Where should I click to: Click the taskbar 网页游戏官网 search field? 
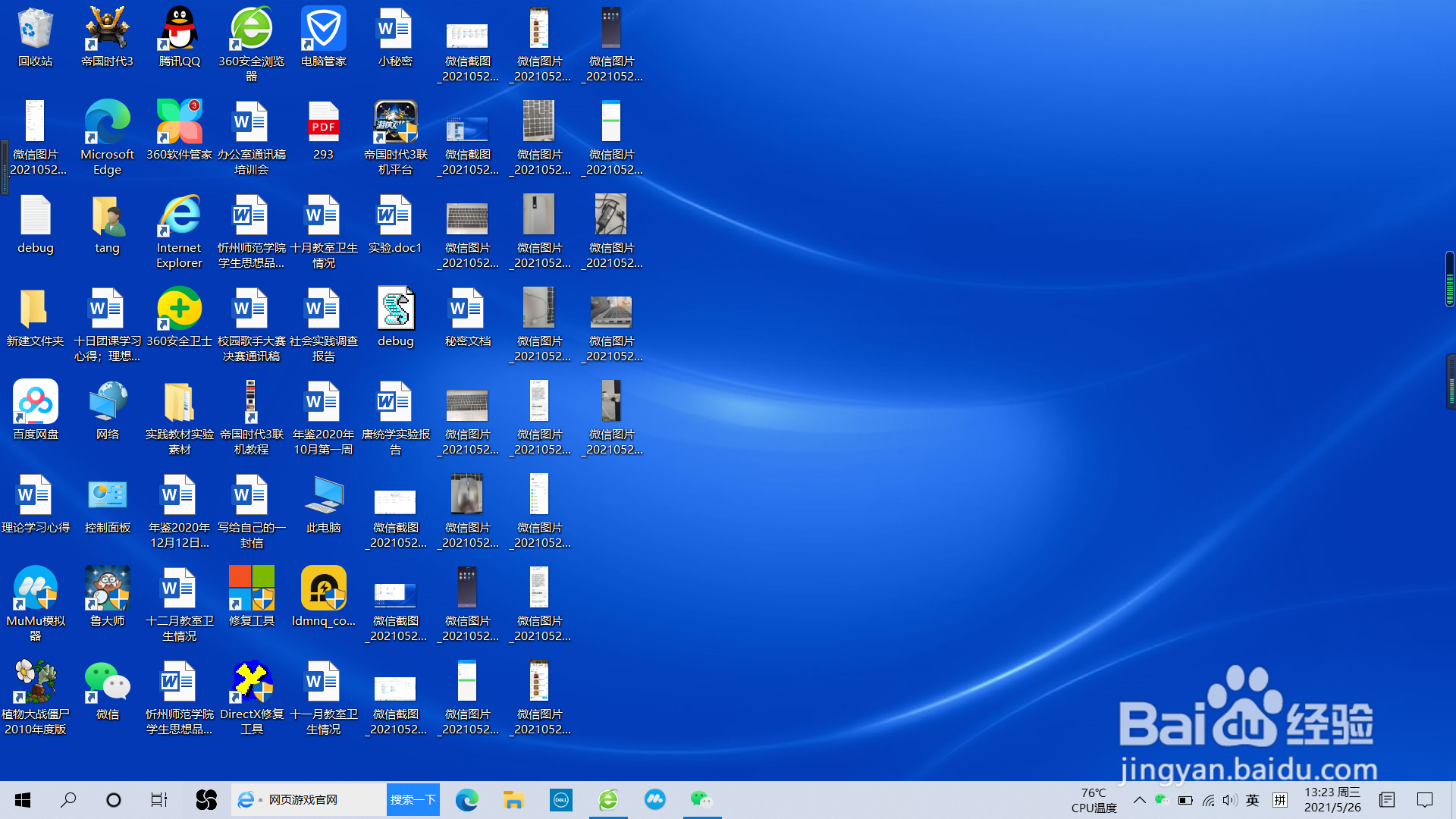(309, 799)
